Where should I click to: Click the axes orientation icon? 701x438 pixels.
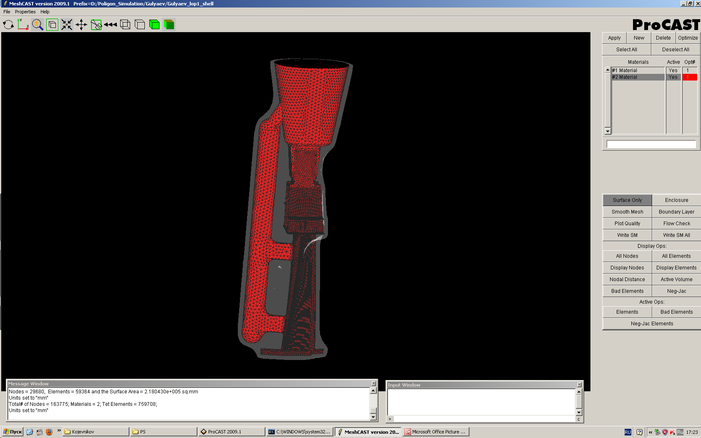tap(22, 24)
